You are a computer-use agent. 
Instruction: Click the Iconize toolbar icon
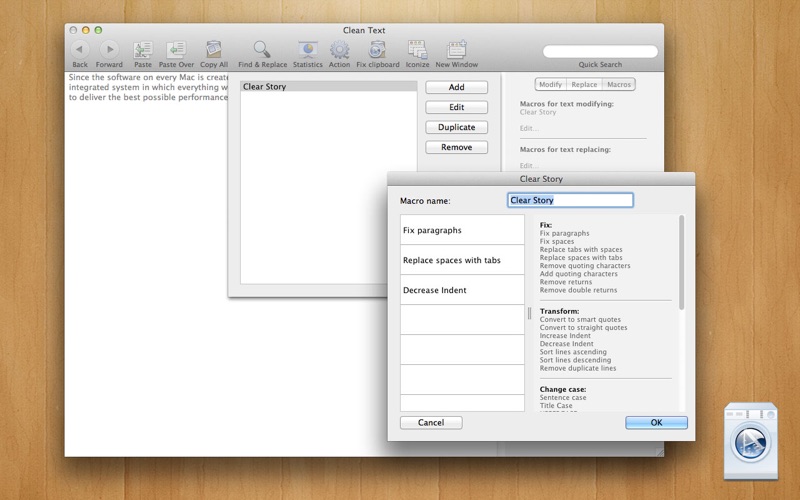tap(417, 49)
